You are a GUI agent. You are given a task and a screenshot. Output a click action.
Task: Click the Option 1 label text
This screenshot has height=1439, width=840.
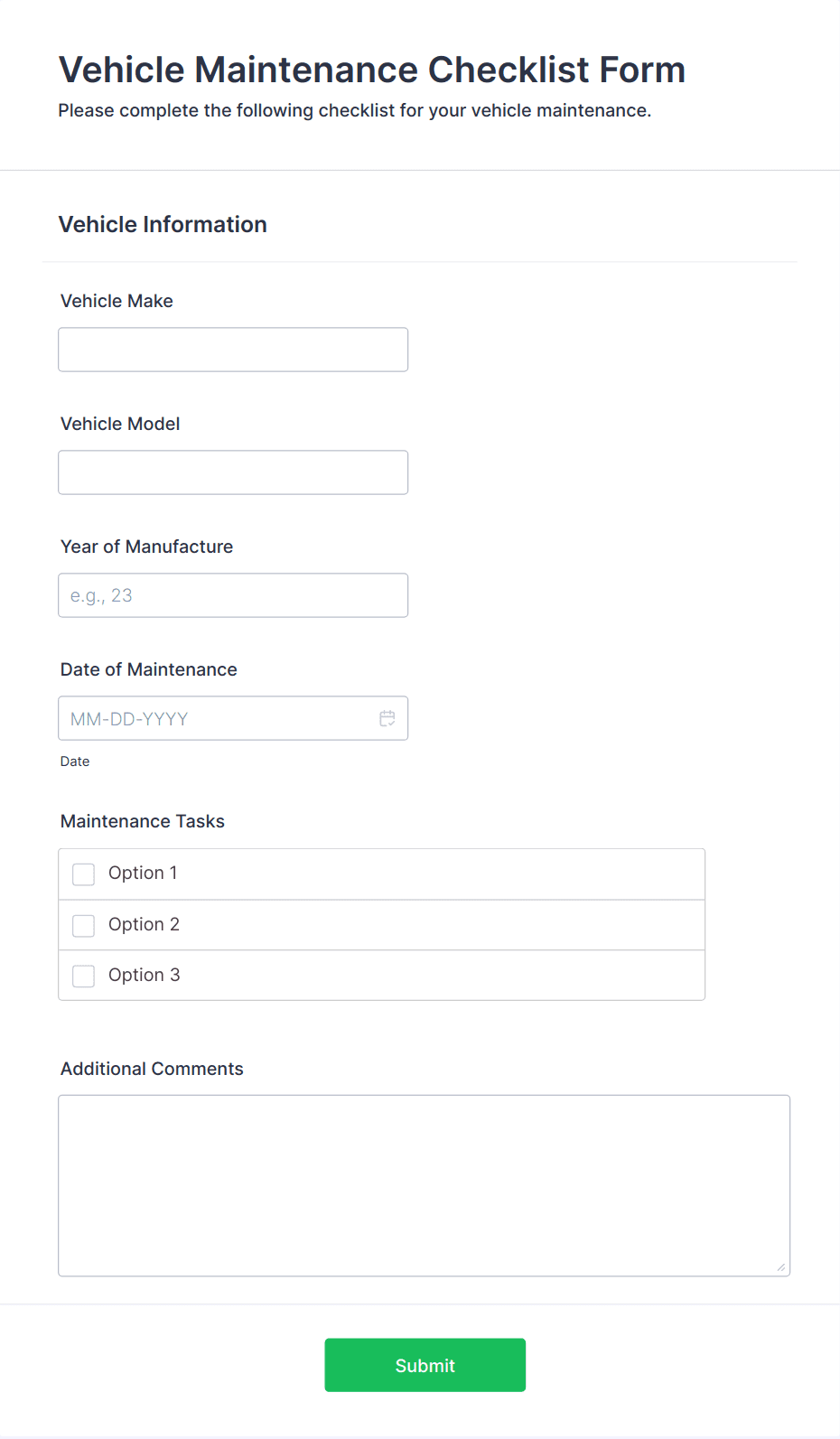point(142,874)
